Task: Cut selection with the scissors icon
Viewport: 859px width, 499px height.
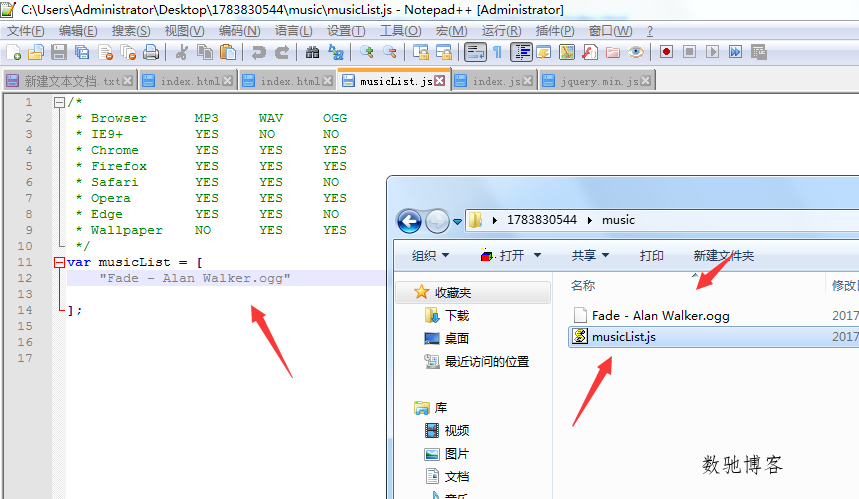Action: pyautogui.click(x=181, y=53)
